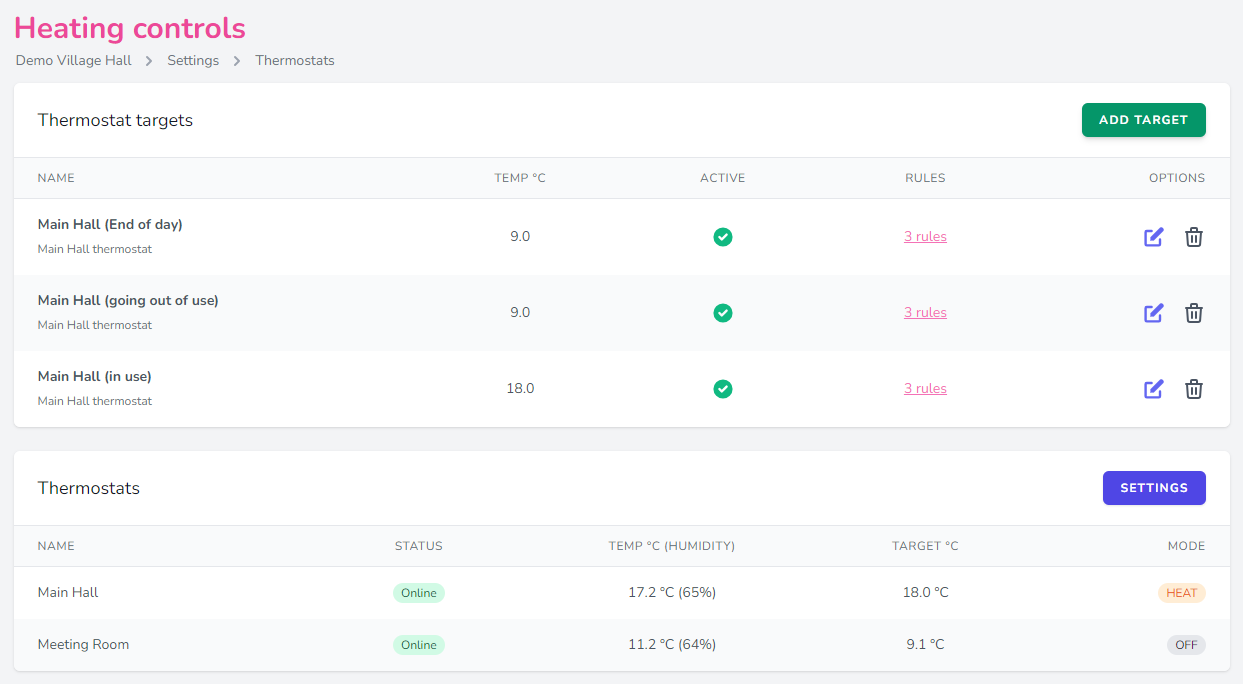Click the active checkmark for in use target
Screen dimensions: 1243x684
coord(722,389)
